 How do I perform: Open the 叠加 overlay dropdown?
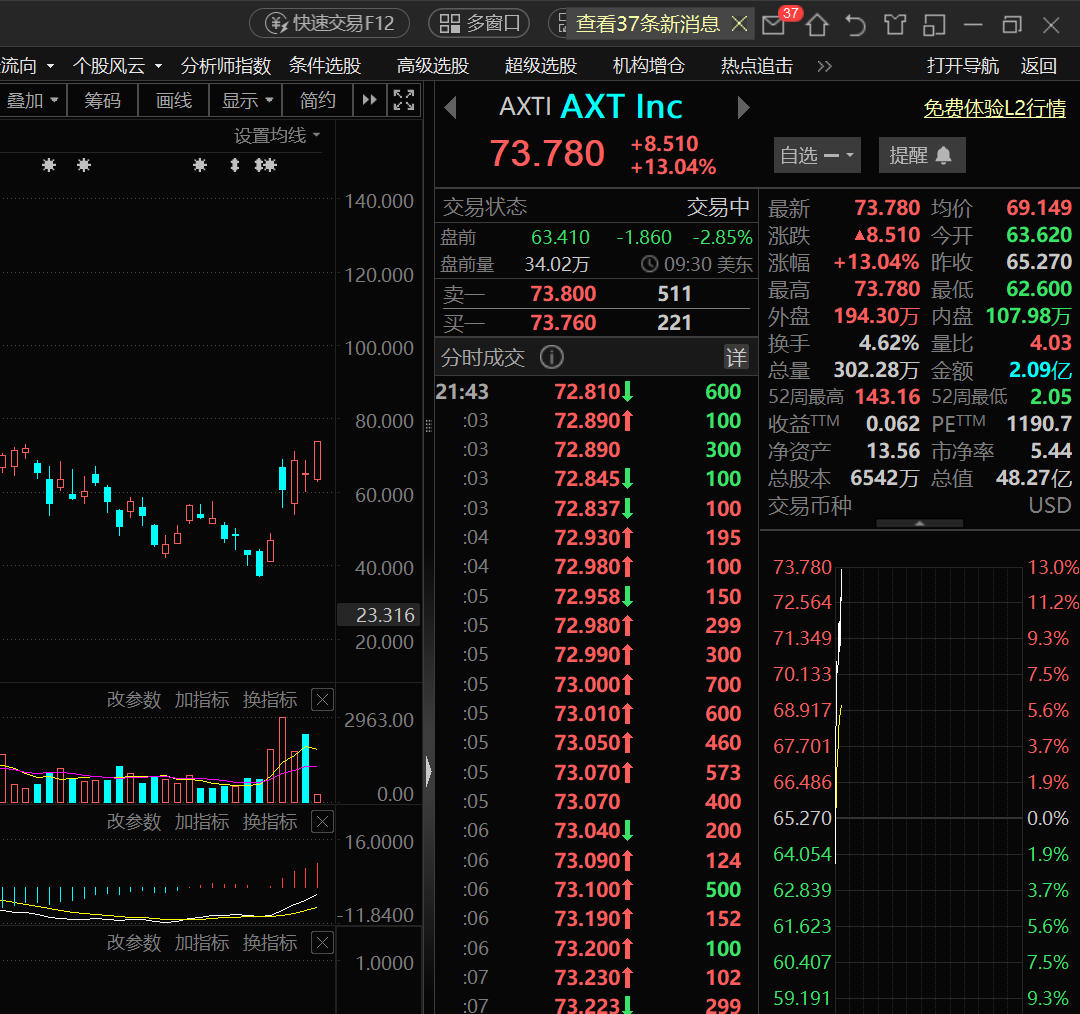point(32,101)
